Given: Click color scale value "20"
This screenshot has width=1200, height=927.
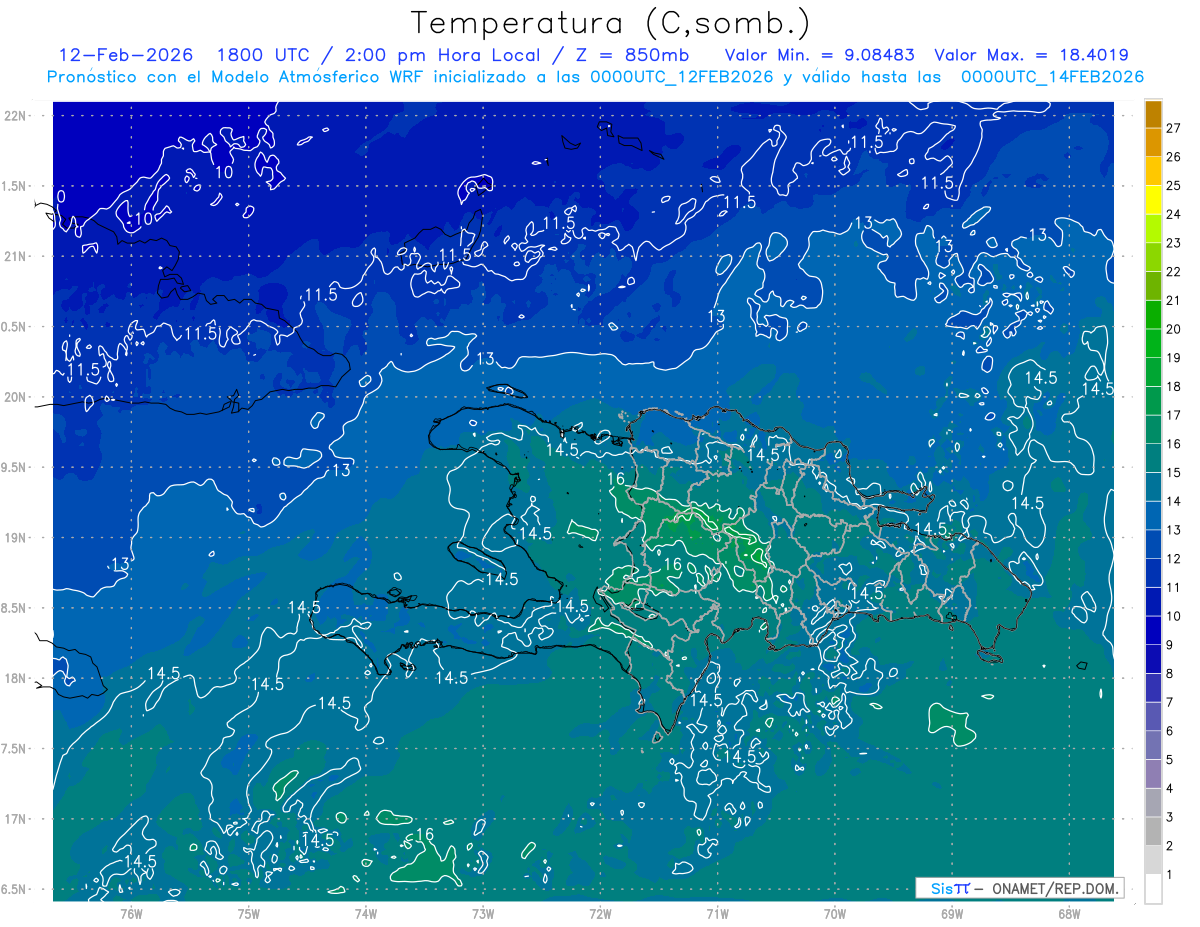Looking at the screenshot, I should coord(1173,329).
